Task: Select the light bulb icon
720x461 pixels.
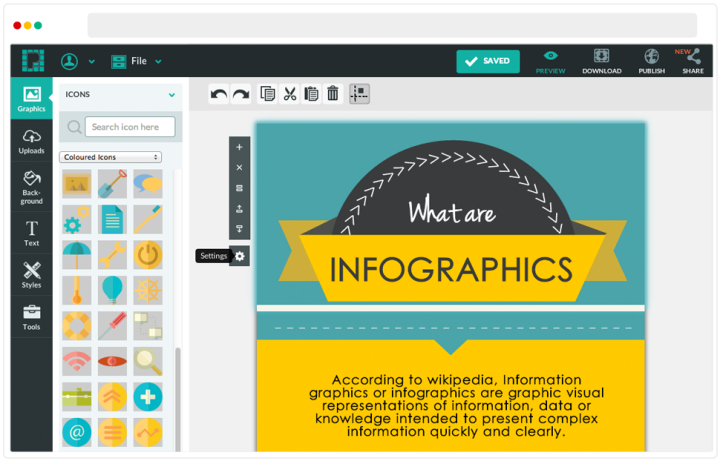Action: pos(112,290)
